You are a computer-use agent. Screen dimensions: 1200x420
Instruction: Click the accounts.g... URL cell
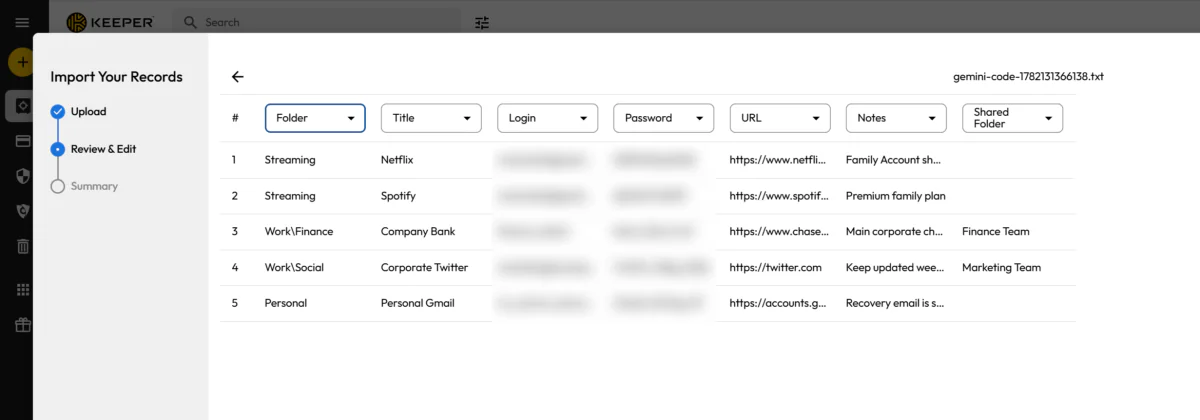click(x=779, y=303)
